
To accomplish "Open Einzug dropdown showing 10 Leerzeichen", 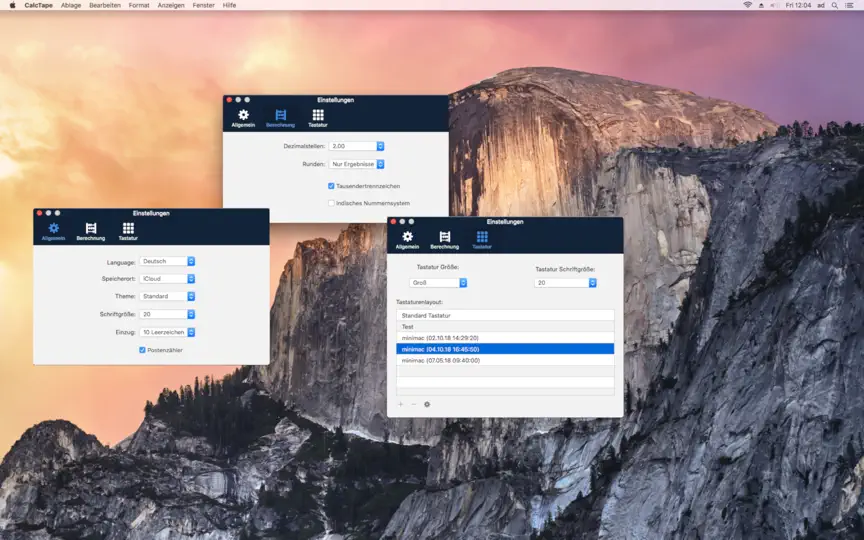I will coord(167,332).
